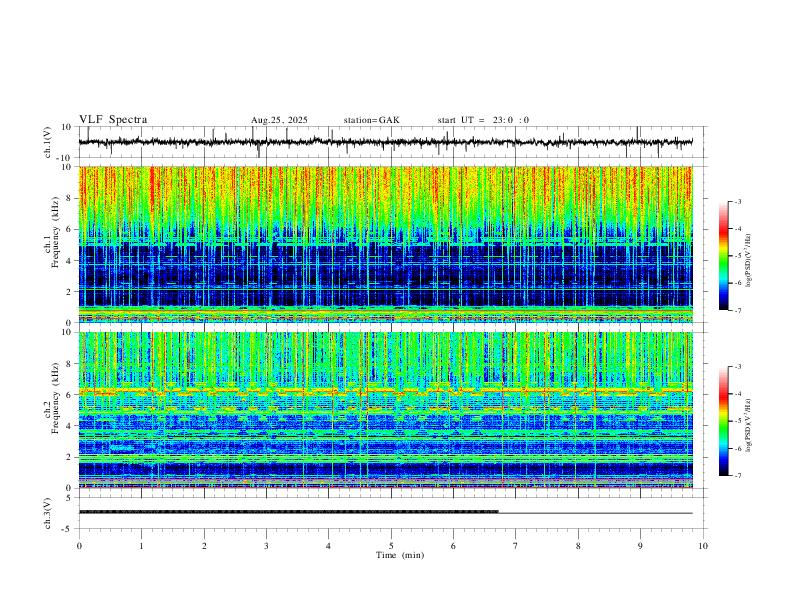Viewport: 792px width, 612px height.
Task: Click time axis tick label "6"
Action: pyautogui.click(x=453, y=546)
